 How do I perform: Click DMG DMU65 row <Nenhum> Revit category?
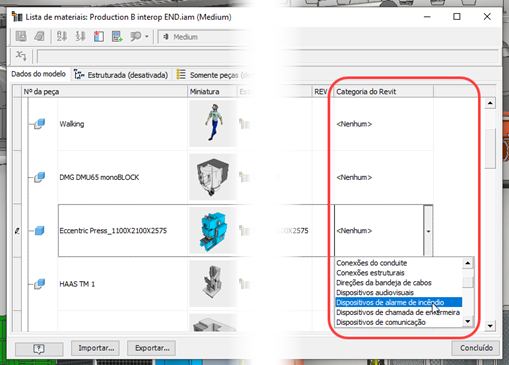coord(354,177)
